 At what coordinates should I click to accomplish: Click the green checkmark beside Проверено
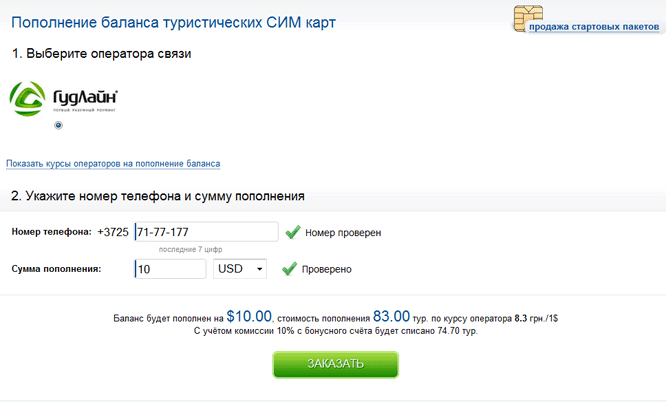[289, 269]
